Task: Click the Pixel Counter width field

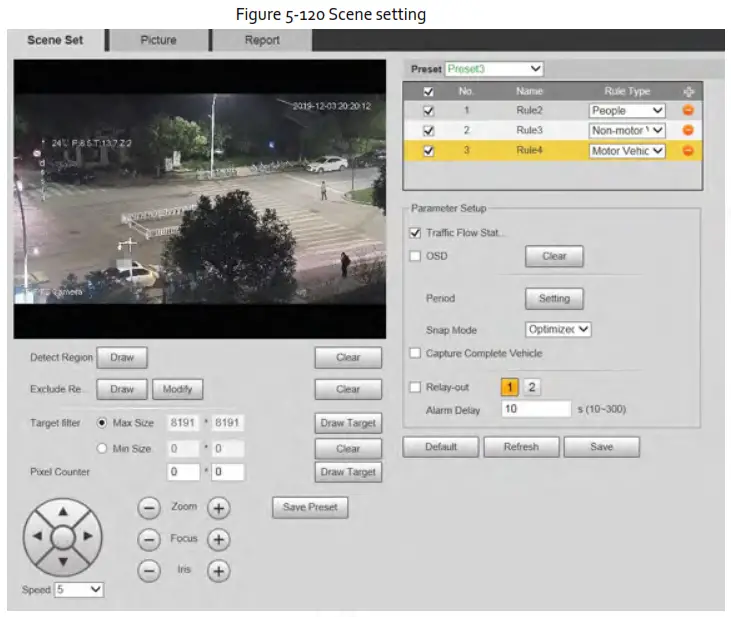Action: [x=183, y=472]
